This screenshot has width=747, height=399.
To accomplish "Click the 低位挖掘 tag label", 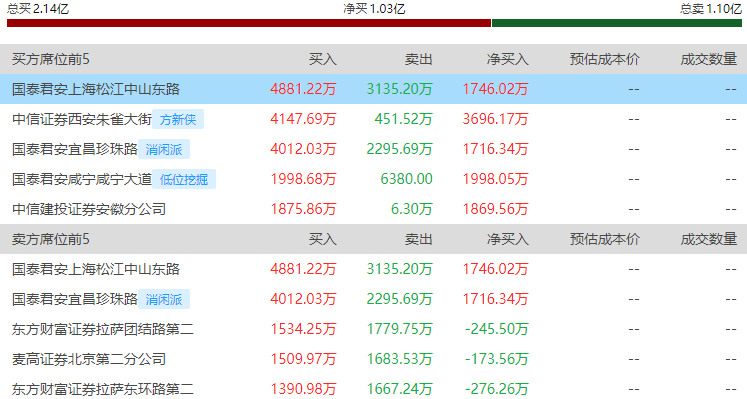I will point(184,179).
